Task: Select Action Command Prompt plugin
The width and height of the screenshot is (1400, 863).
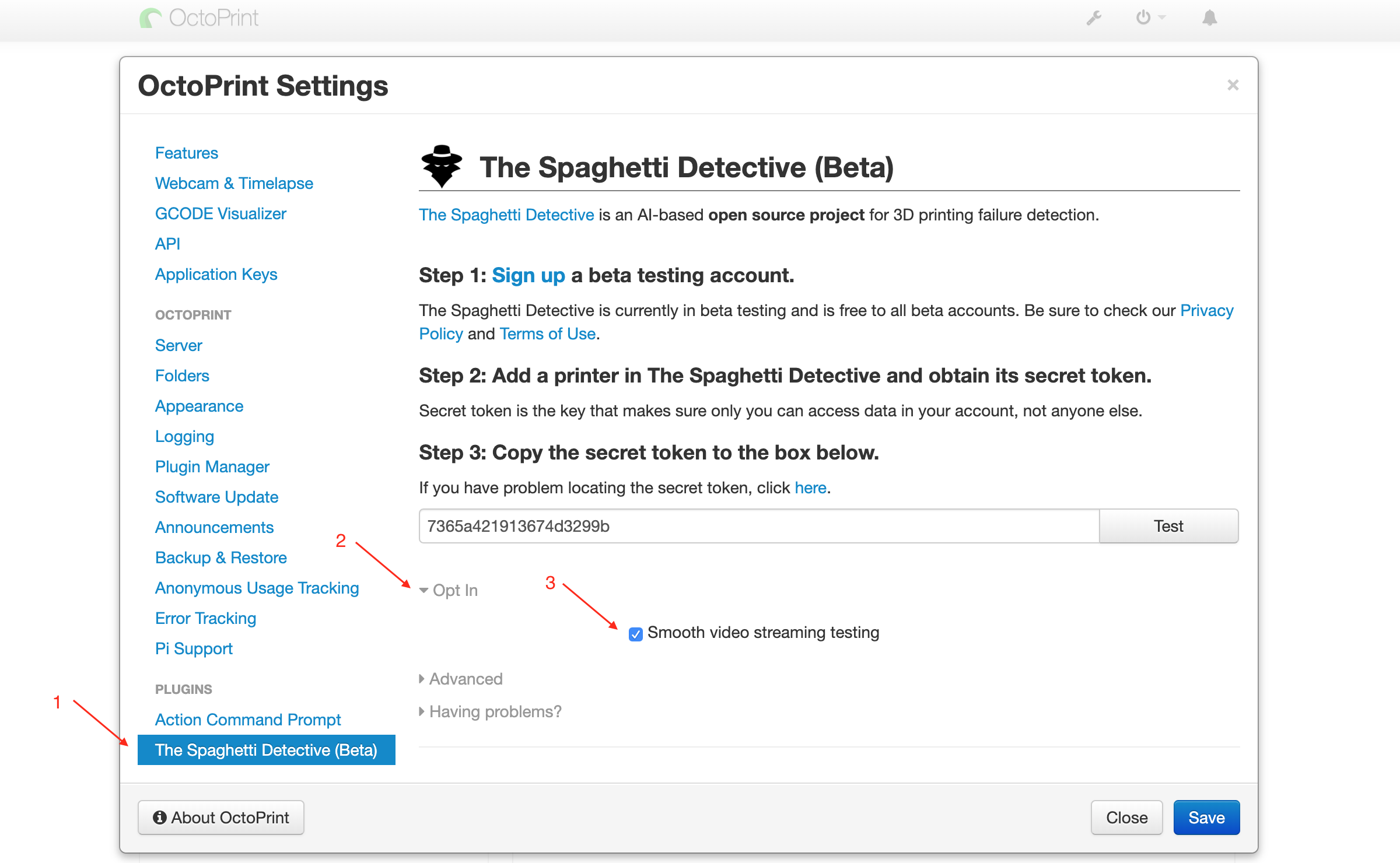Action: click(248, 720)
